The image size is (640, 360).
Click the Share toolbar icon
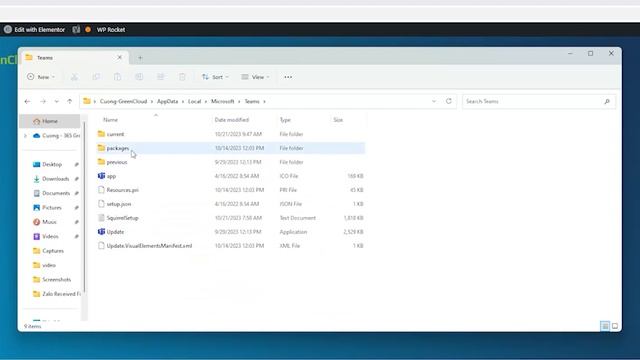pyautogui.click(x=160, y=77)
